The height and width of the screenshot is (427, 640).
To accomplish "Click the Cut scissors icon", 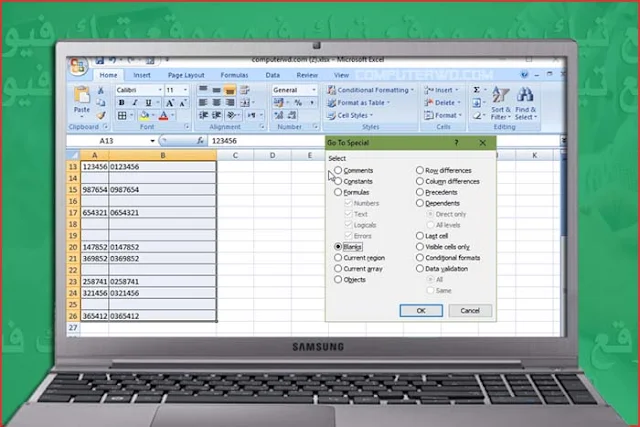I will pos(101,90).
